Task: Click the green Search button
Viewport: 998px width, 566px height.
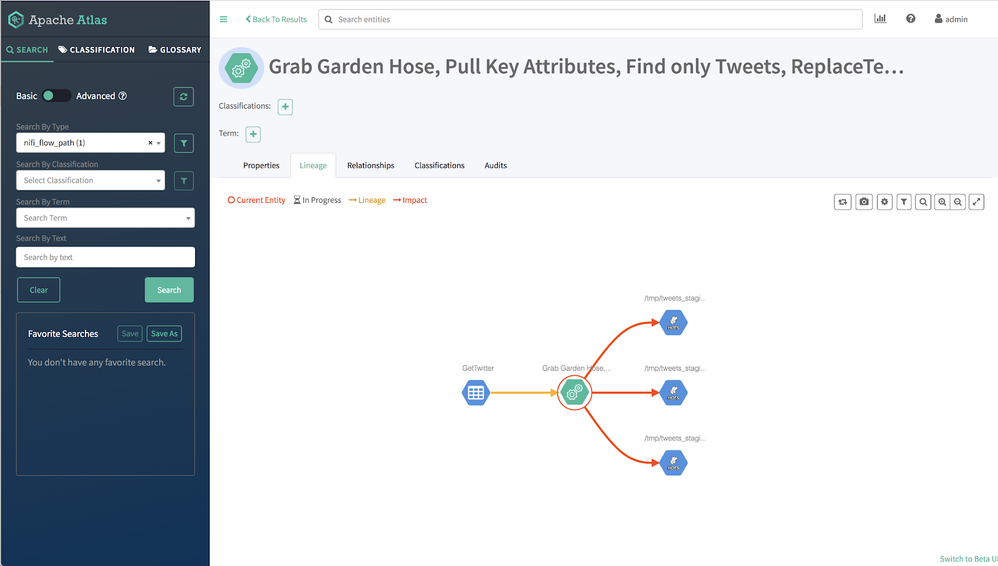Action: 169,290
